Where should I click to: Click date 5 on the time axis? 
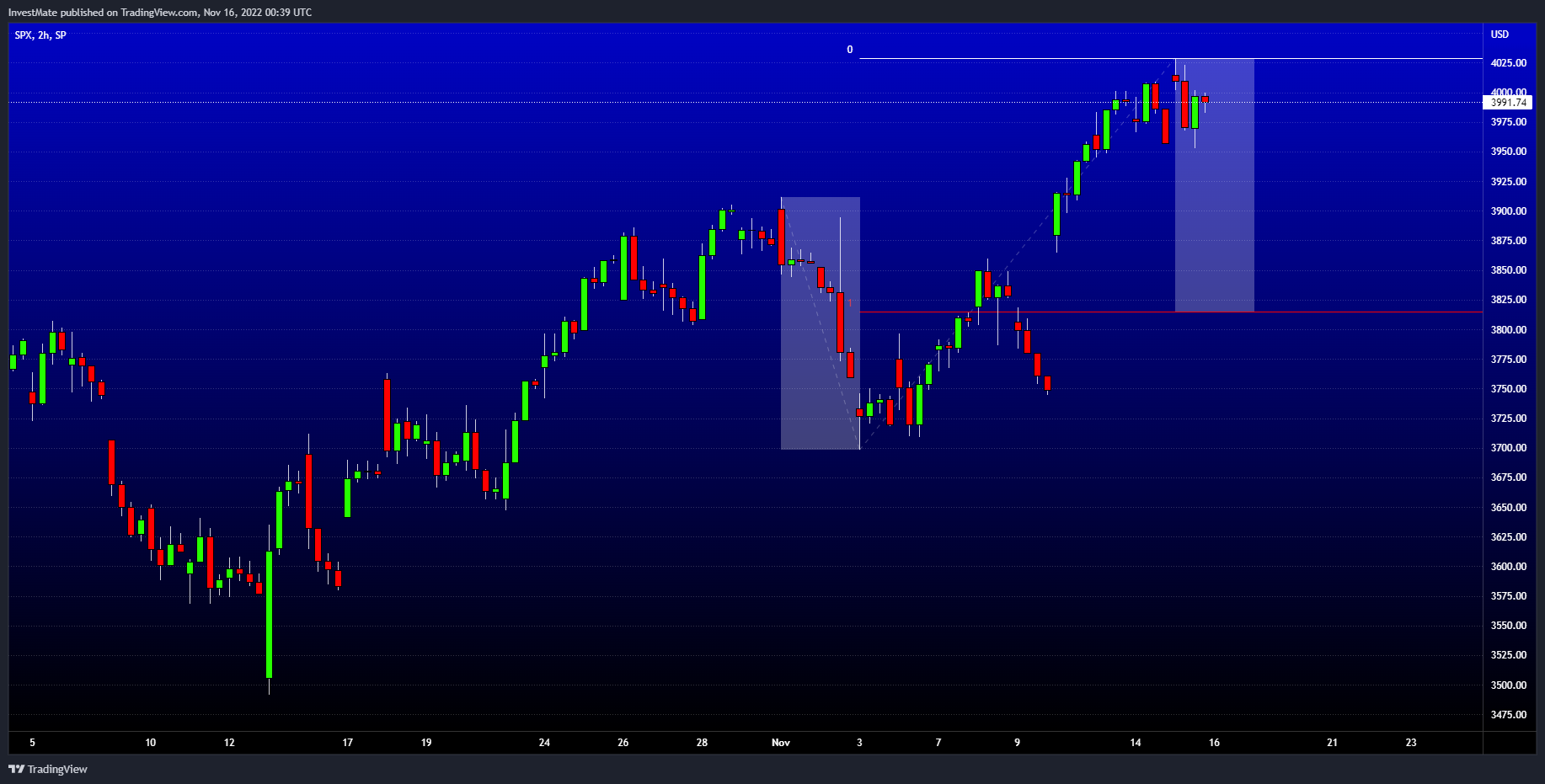point(33,743)
